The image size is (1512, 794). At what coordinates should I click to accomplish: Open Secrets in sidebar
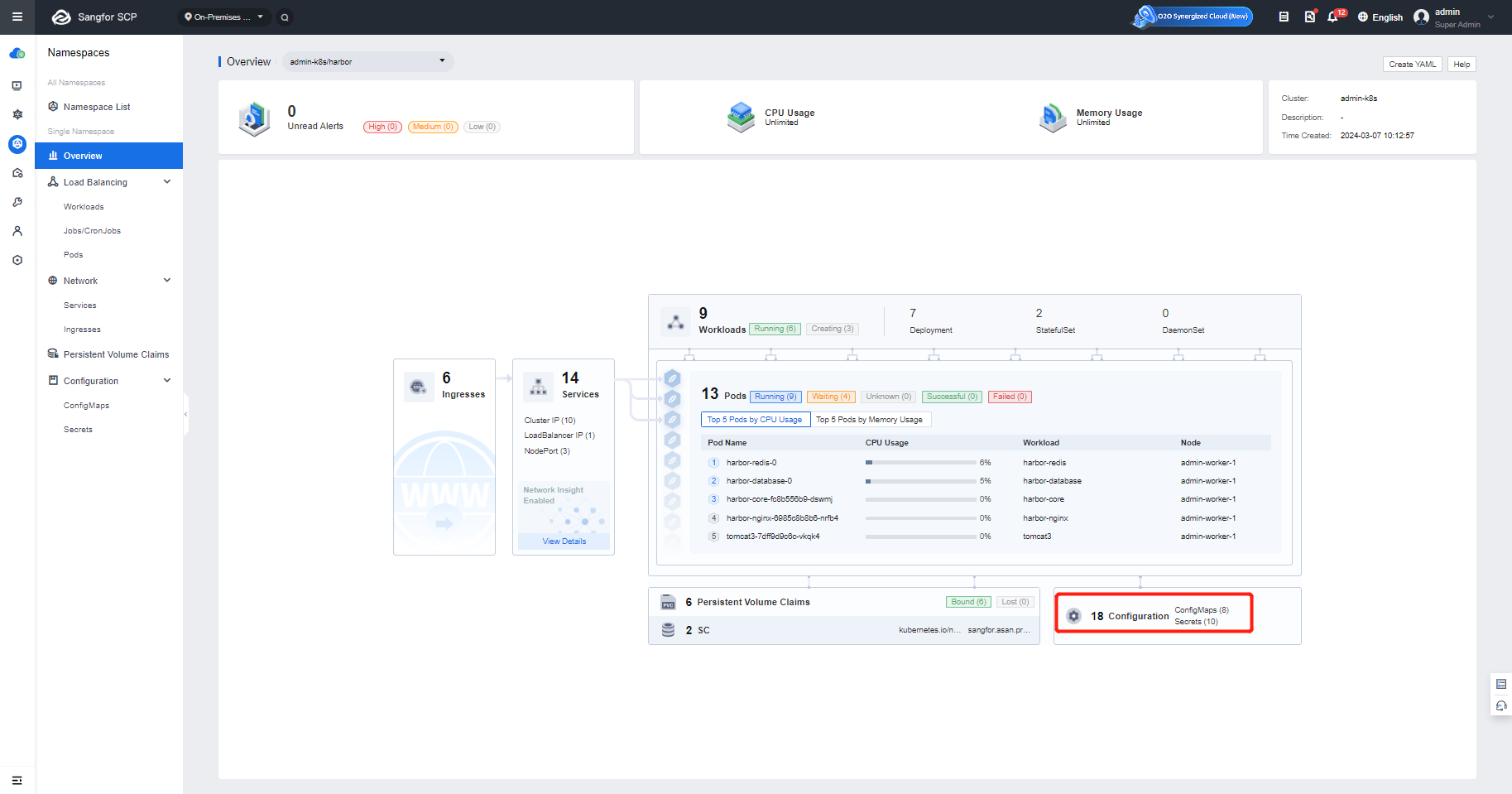(78, 430)
